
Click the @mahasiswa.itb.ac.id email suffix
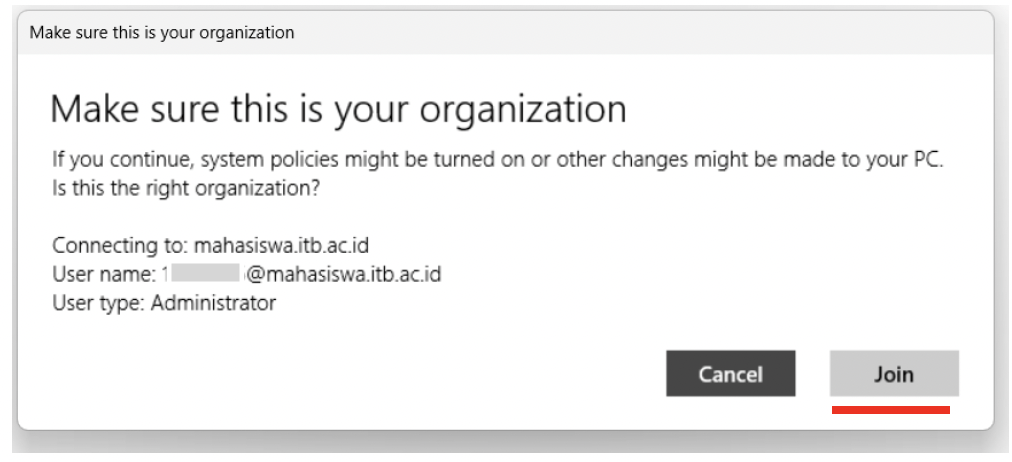pos(344,274)
